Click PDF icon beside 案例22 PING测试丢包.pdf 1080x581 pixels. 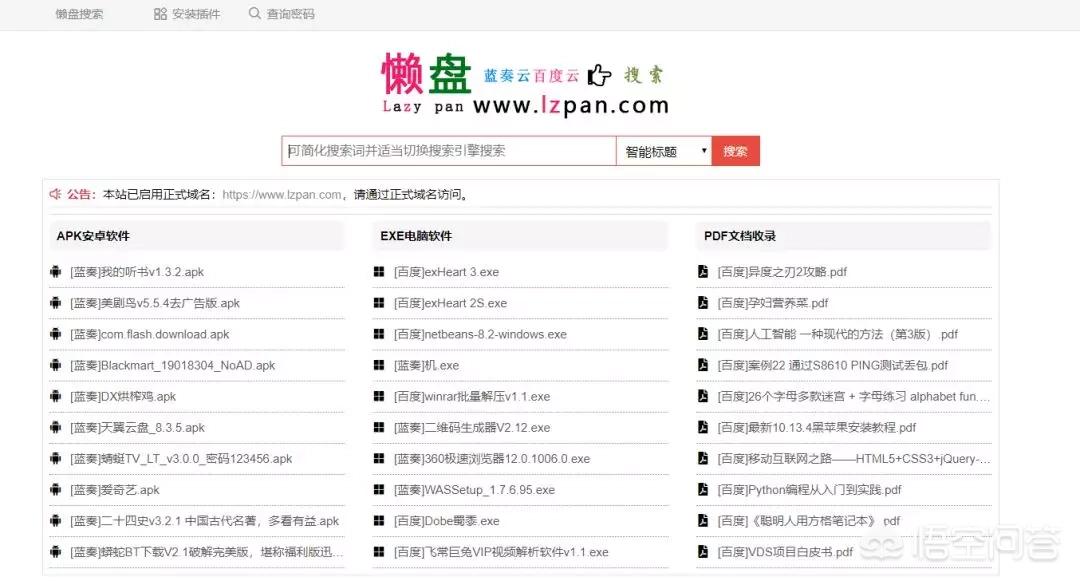tap(703, 365)
